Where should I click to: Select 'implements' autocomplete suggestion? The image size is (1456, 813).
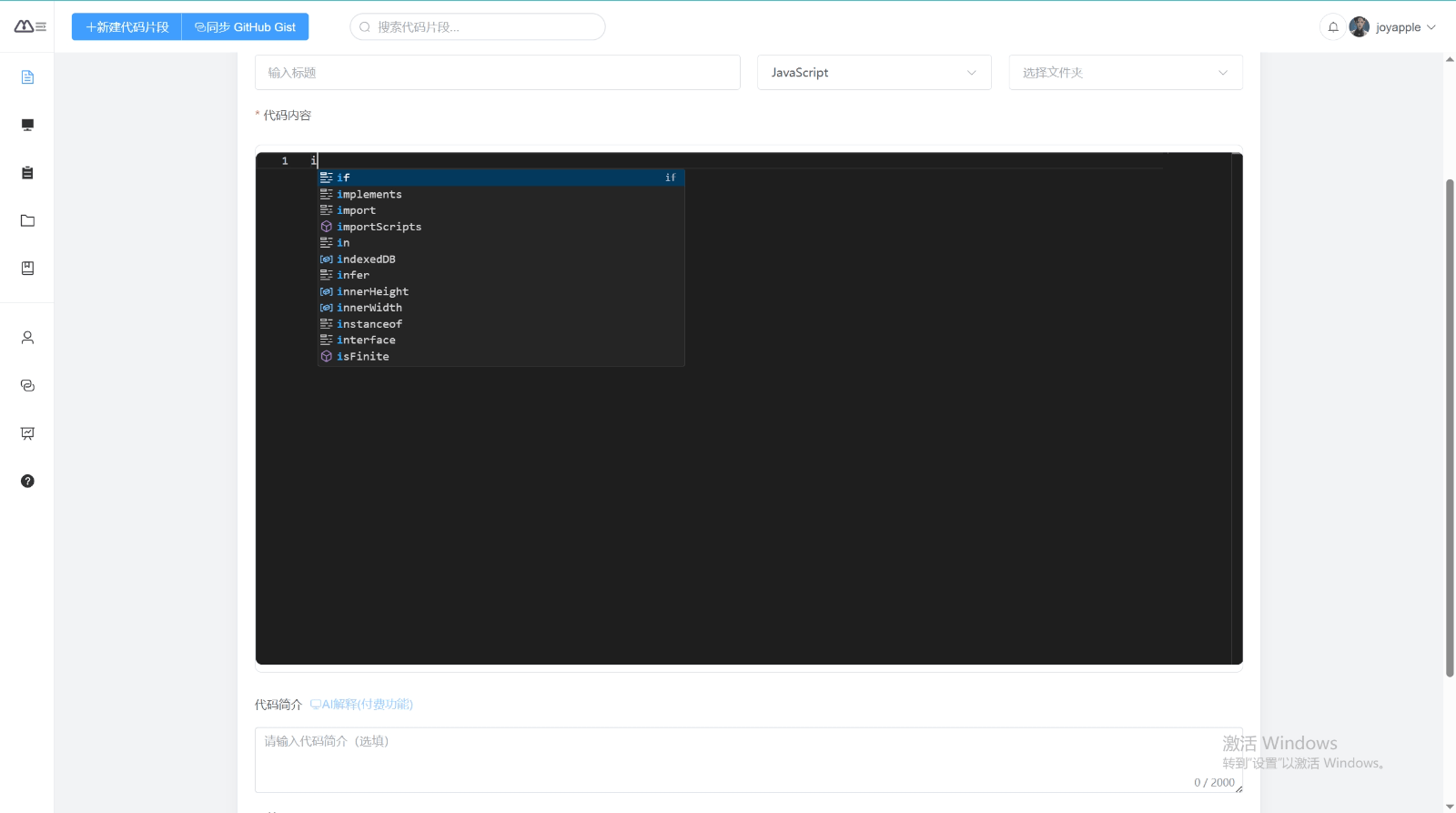pyautogui.click(x=500, y=194)
